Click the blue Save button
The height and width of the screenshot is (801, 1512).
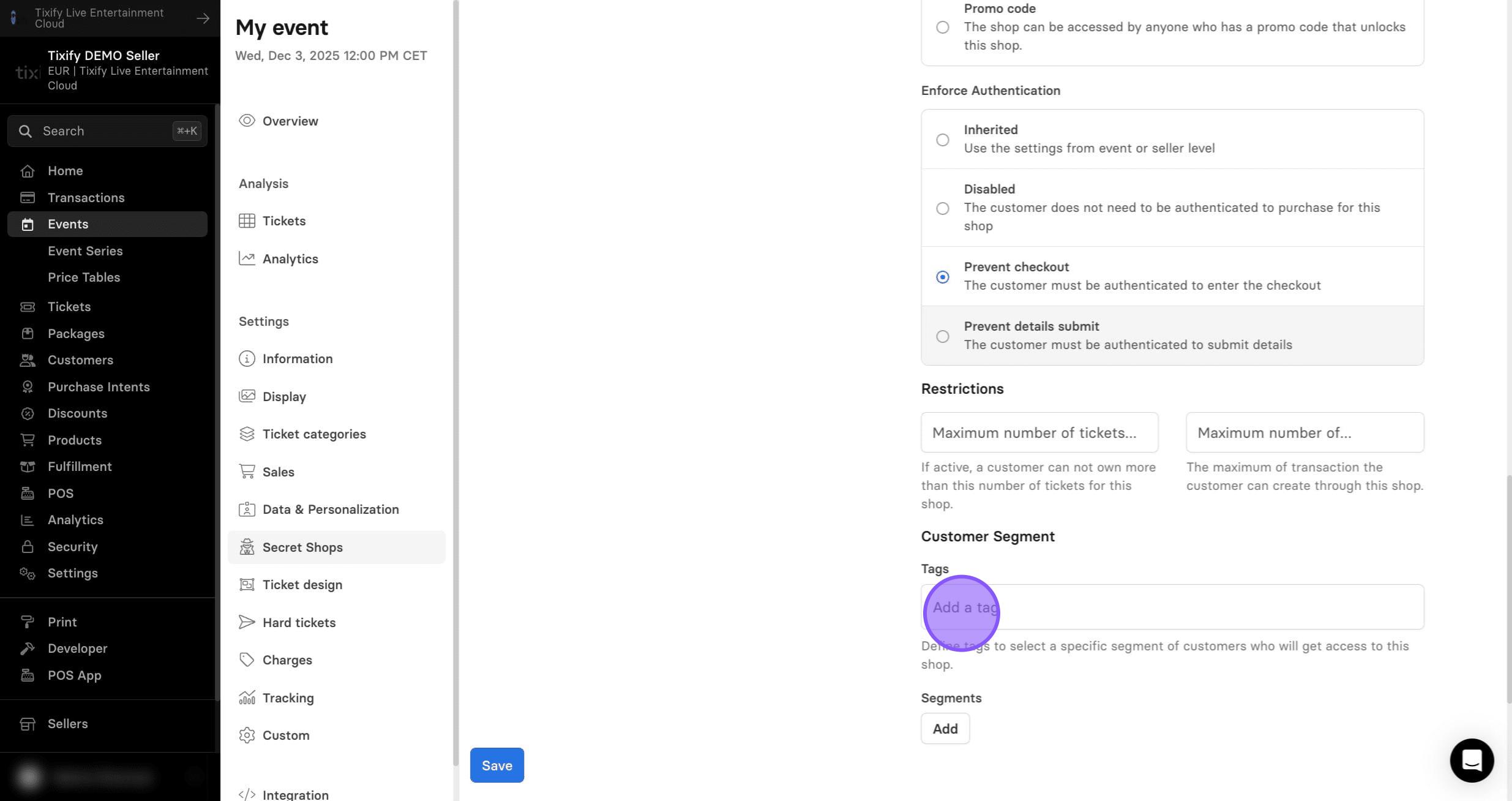497,765
